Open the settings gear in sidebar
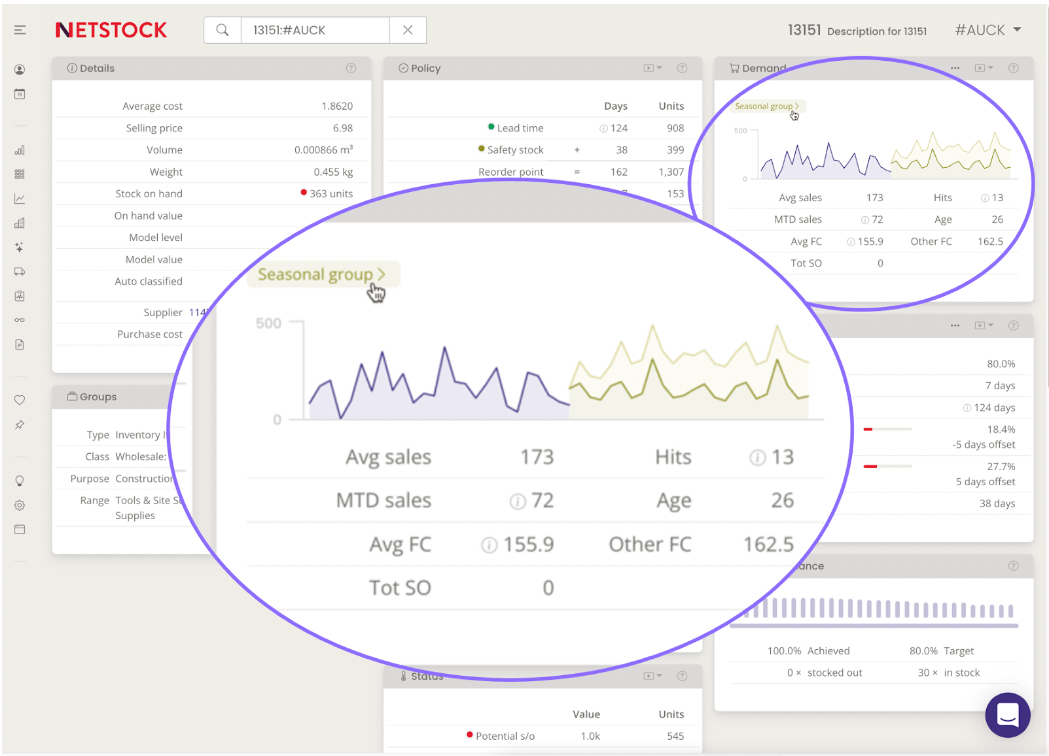 (20, 505)
